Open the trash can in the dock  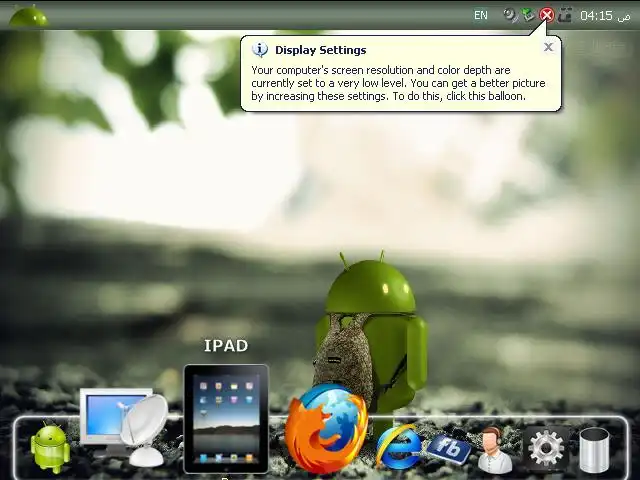[594, 450]
